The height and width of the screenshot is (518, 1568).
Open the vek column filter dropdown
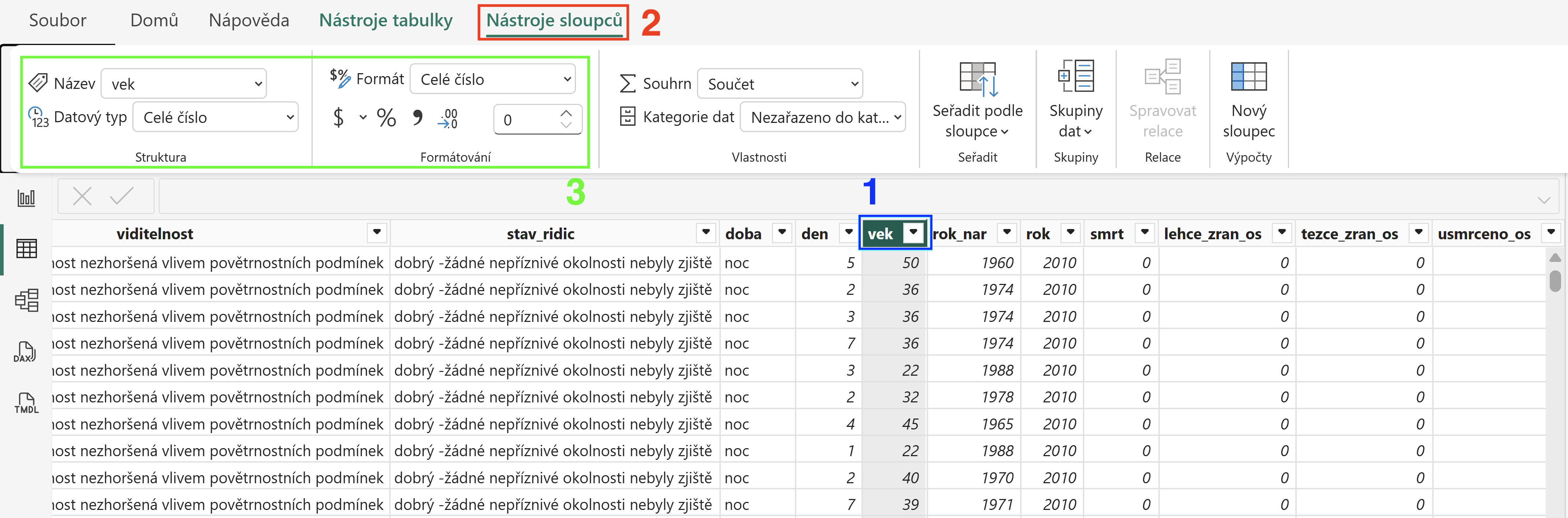[913, 232]
